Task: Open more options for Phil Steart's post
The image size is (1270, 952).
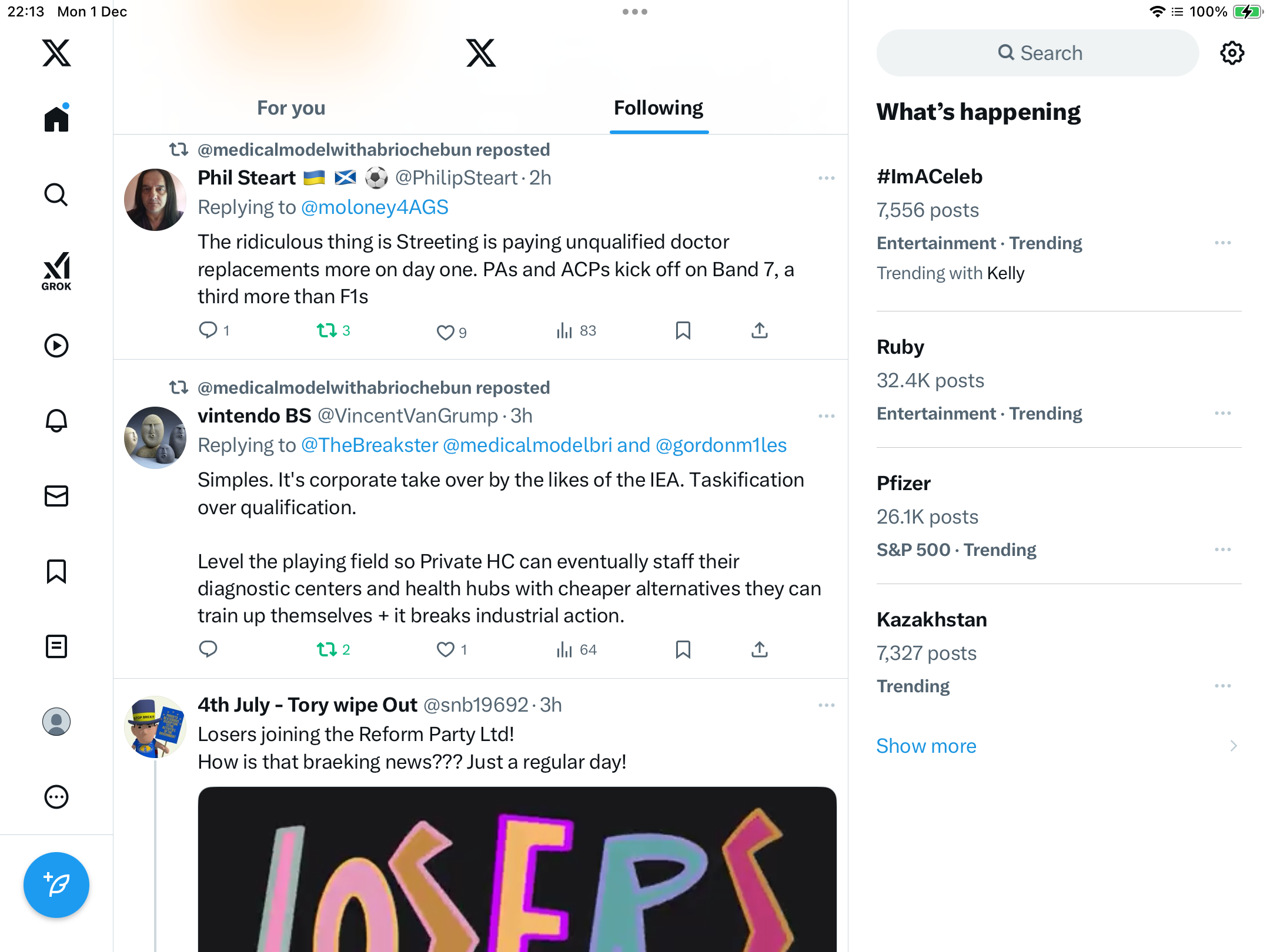Action: (826, 178)
